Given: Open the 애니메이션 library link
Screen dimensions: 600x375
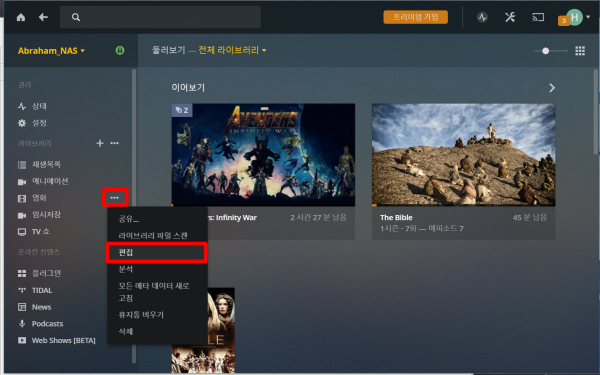Looking at the screenshot, I should point(50,181).
